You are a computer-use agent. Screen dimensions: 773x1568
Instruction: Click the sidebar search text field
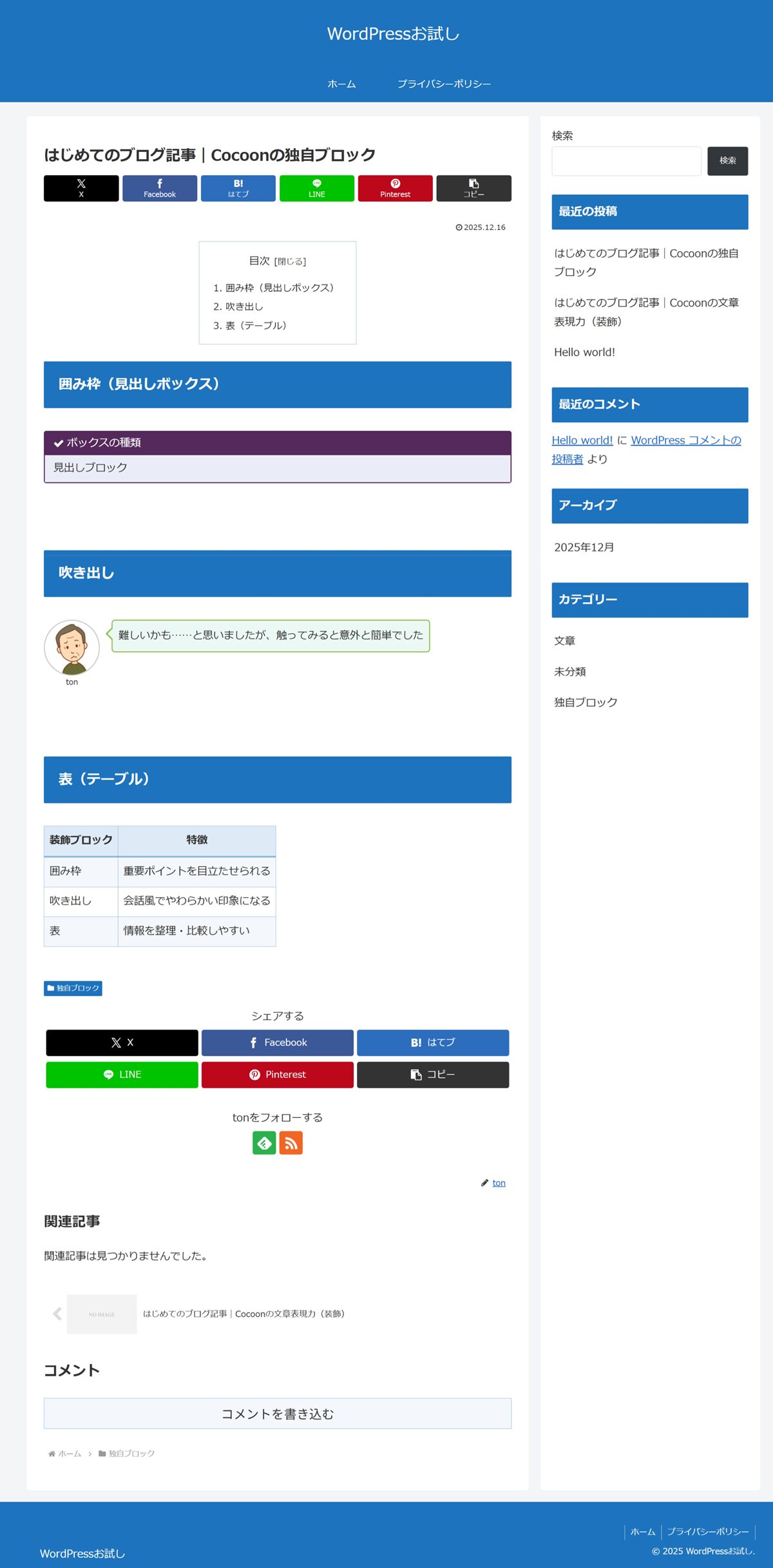coord(626,161)
